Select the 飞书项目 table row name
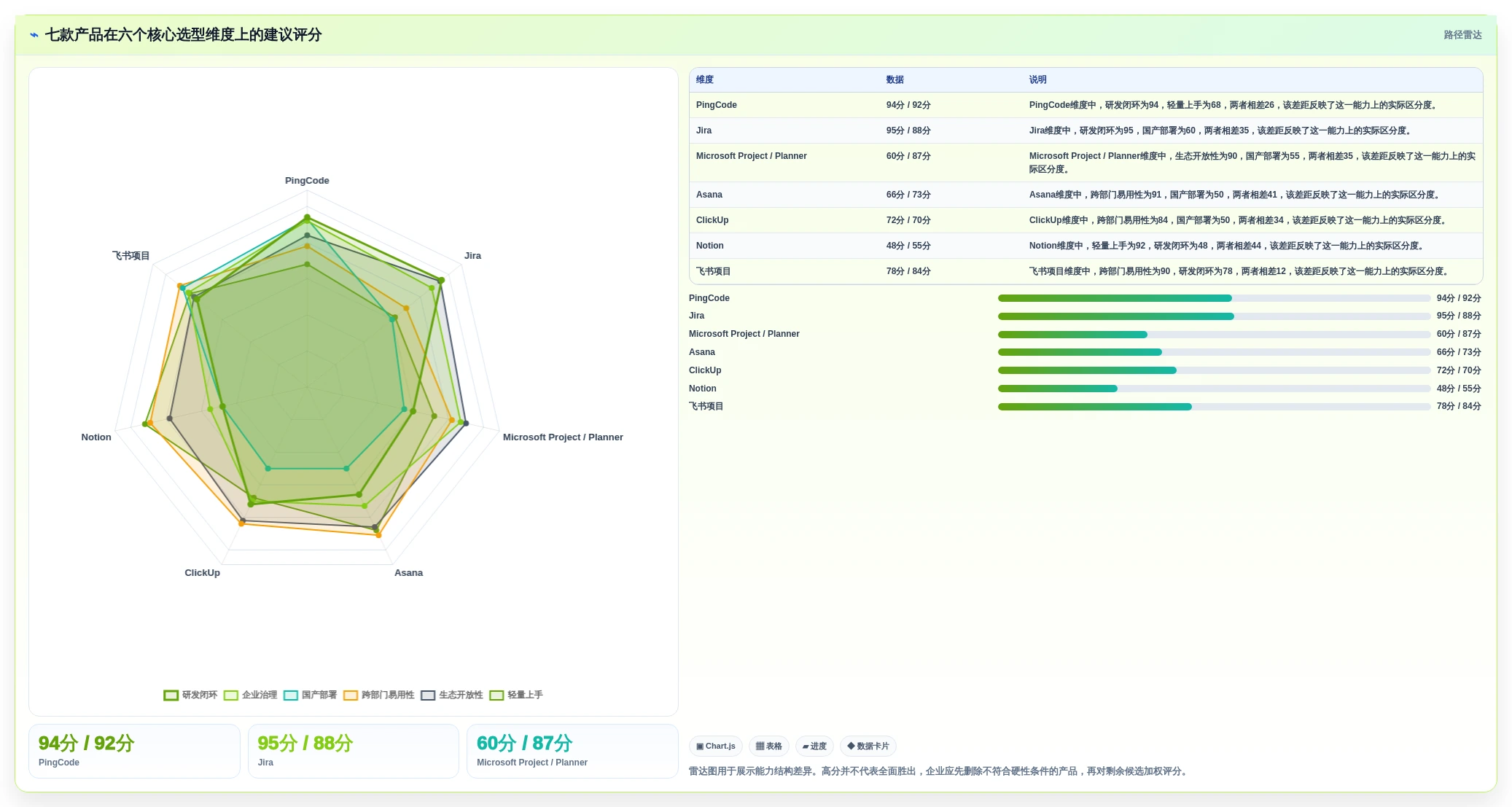The image size is (1512, 807). coord(714,271)
